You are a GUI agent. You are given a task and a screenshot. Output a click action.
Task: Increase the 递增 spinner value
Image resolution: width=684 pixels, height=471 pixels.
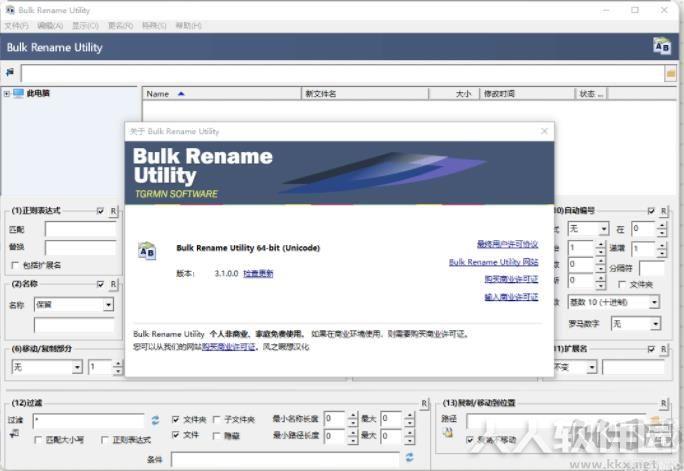click(x=662, y=245)
